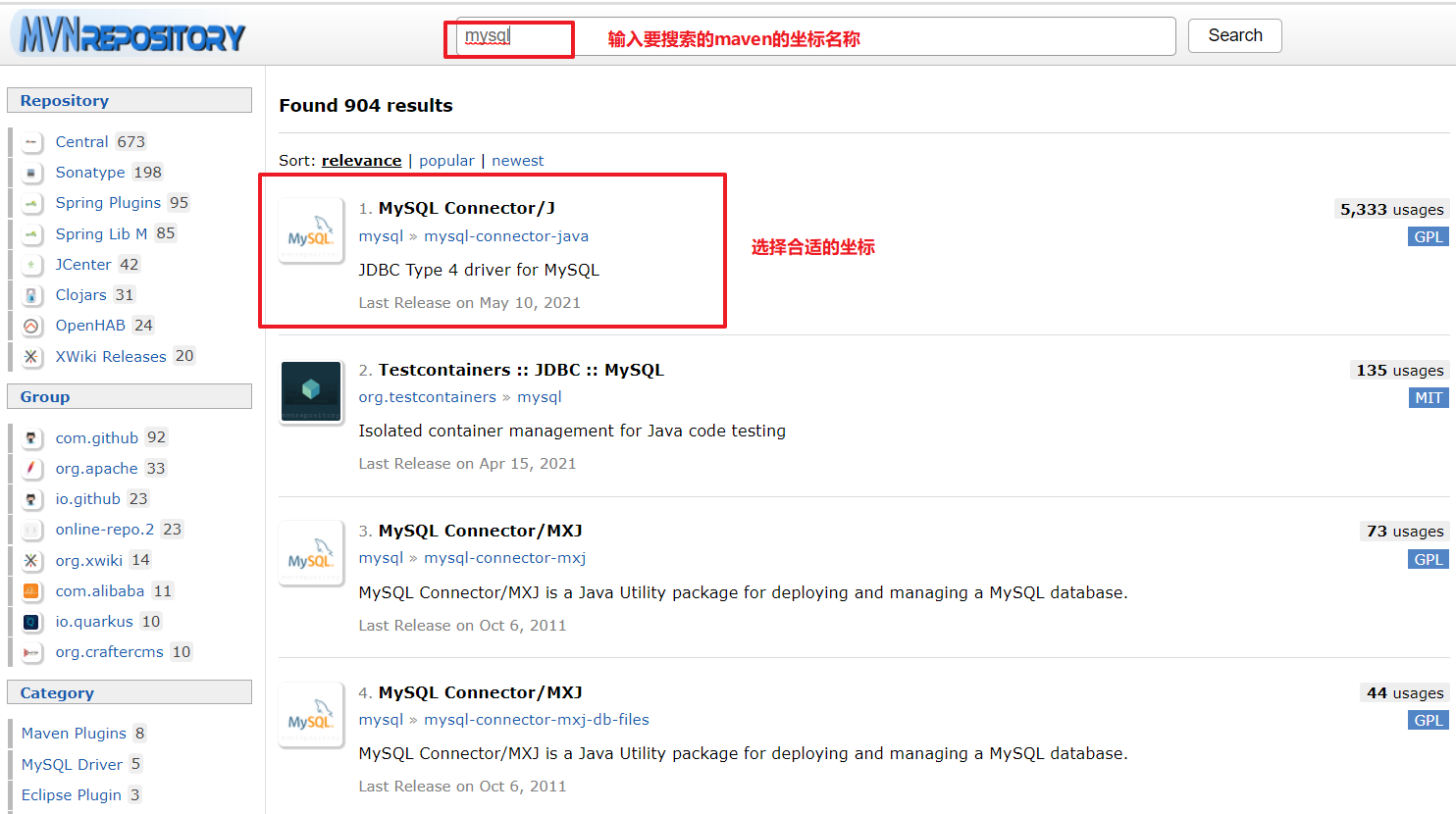Sort results by relevance
1456x814 pixels.
(x=361, y=161)
